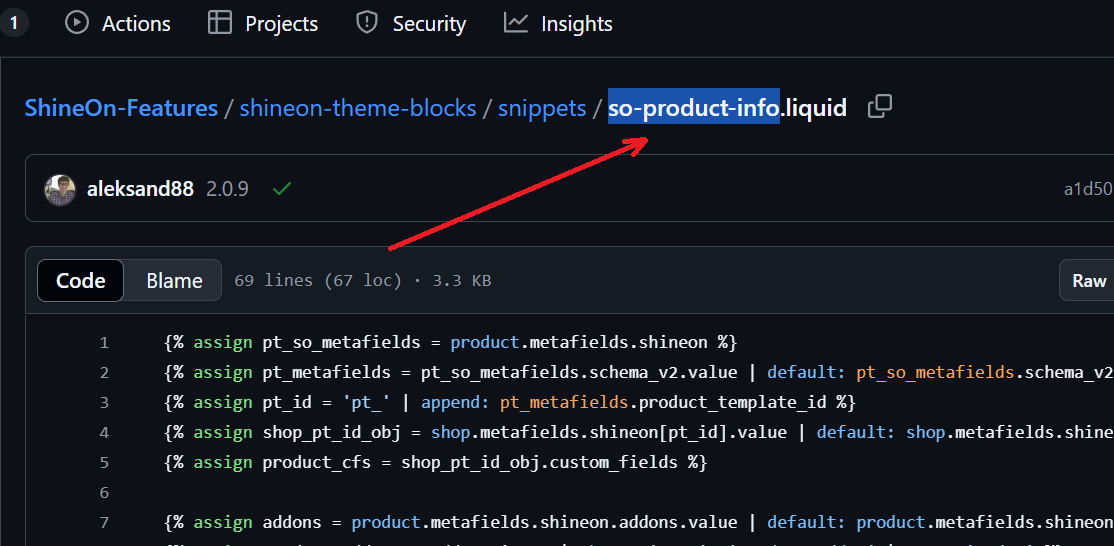The image size is (1114, 546).
Task: Select line number 6
Action: (x=104, y=492)
